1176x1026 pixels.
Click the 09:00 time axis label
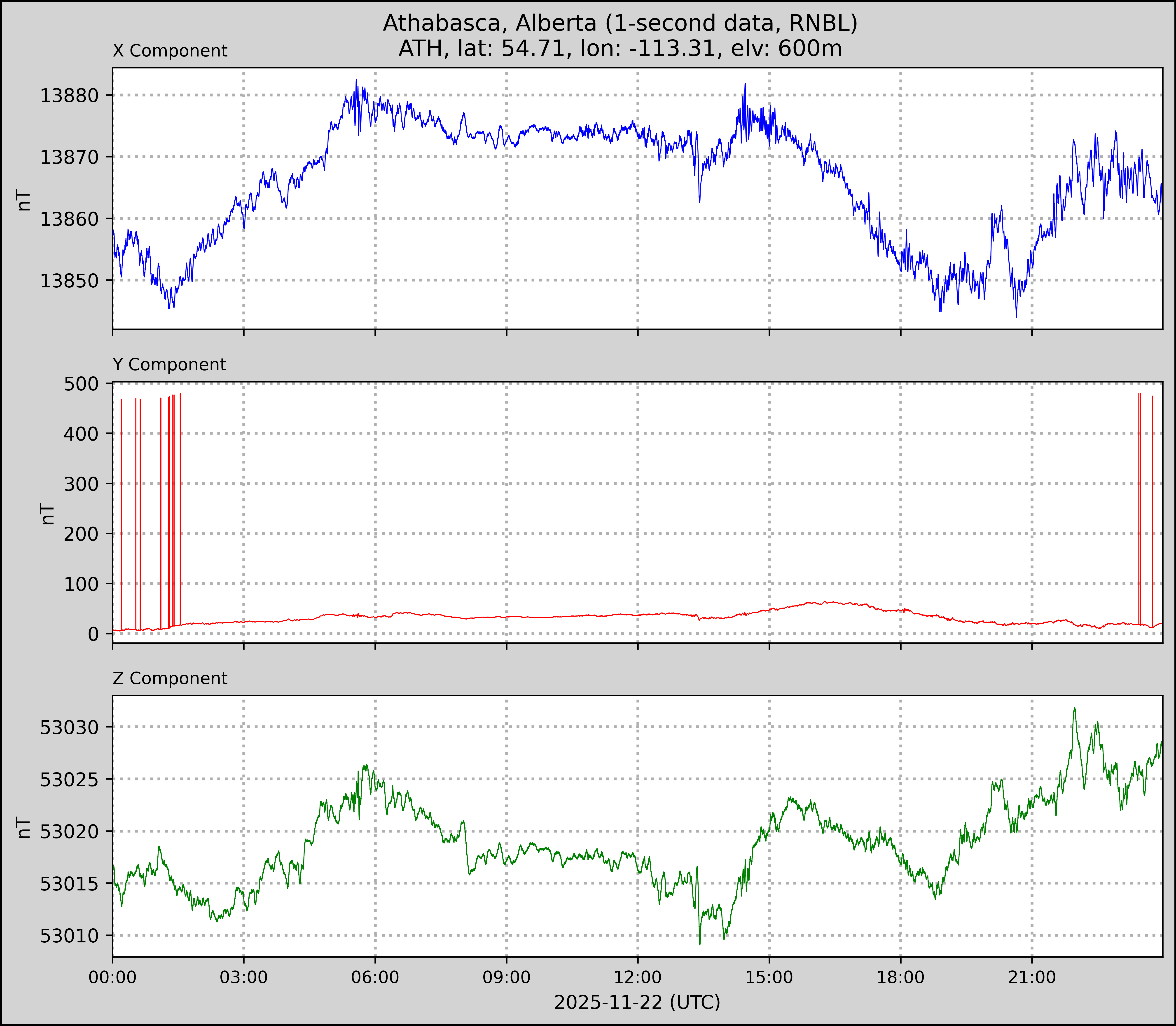[506, 977]
